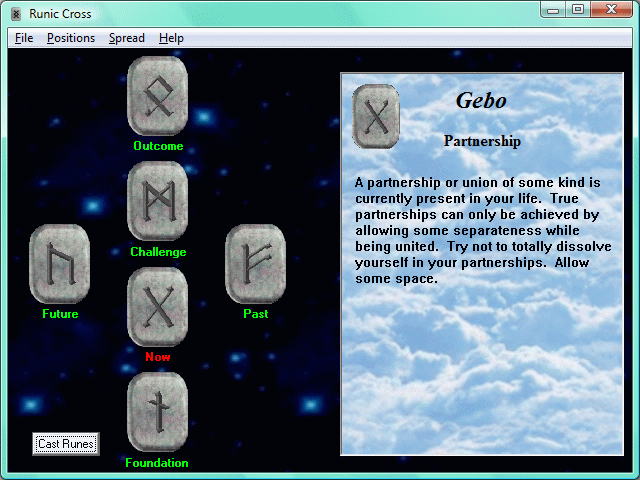Click the green Outcome label

pyautogui.click(x=158, y=146)
